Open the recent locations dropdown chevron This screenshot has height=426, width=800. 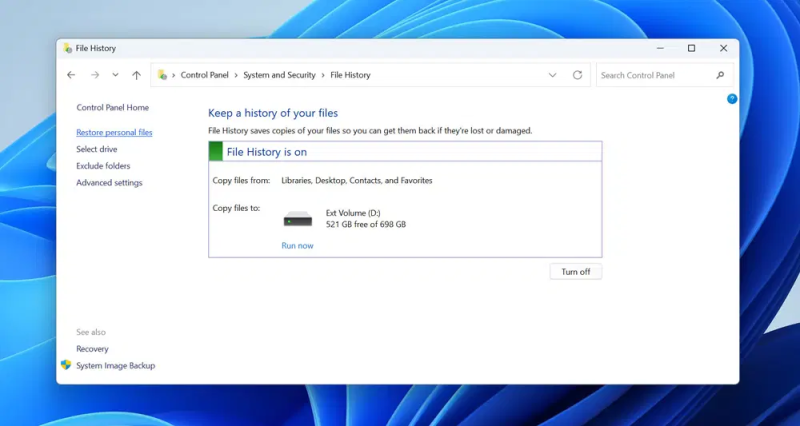pyautogui.click(x=115, y=75)
